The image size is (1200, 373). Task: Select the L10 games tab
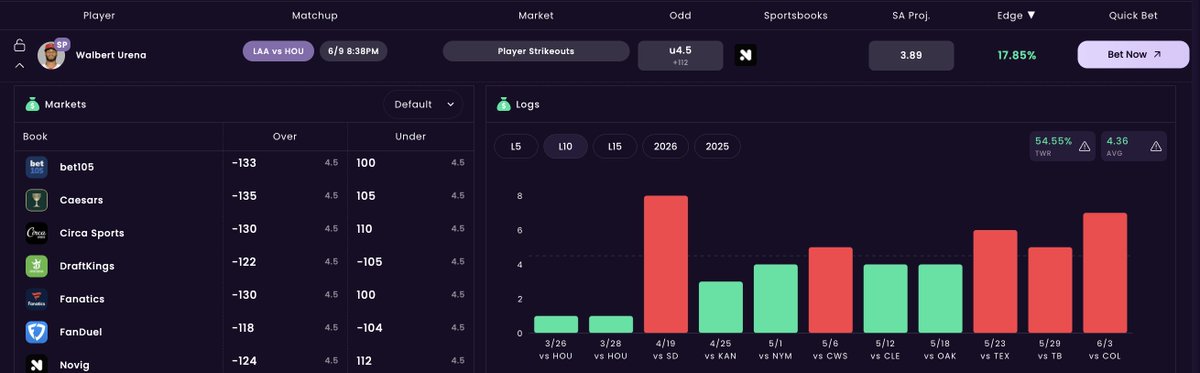[x=565, y=146]
